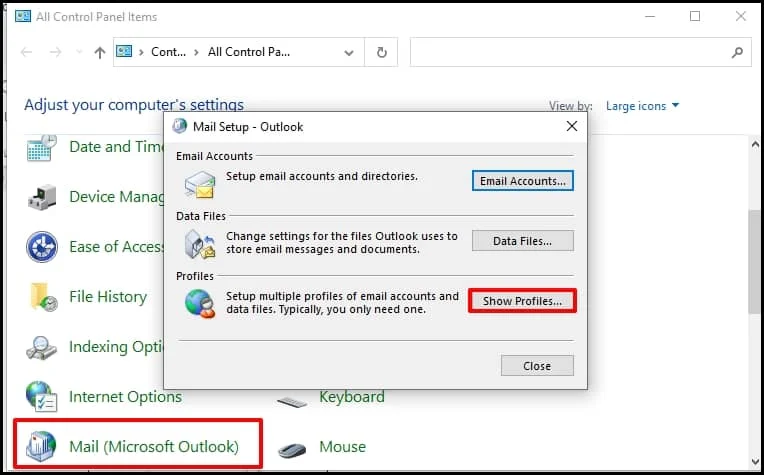Close the Mail Setup dialog with Close button

[x=537, y=366]
